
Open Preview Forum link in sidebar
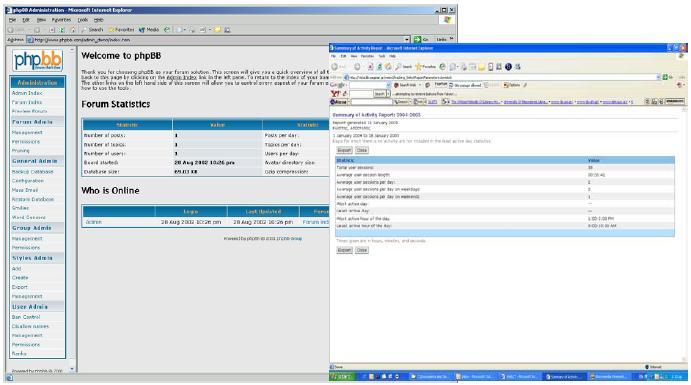pos(29,111)
